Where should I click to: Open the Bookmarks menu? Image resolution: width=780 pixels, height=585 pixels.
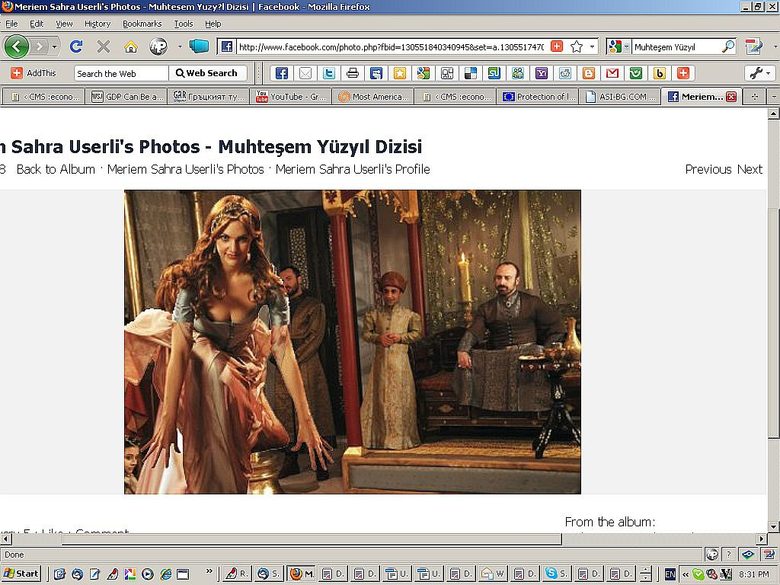coord(142,23)
